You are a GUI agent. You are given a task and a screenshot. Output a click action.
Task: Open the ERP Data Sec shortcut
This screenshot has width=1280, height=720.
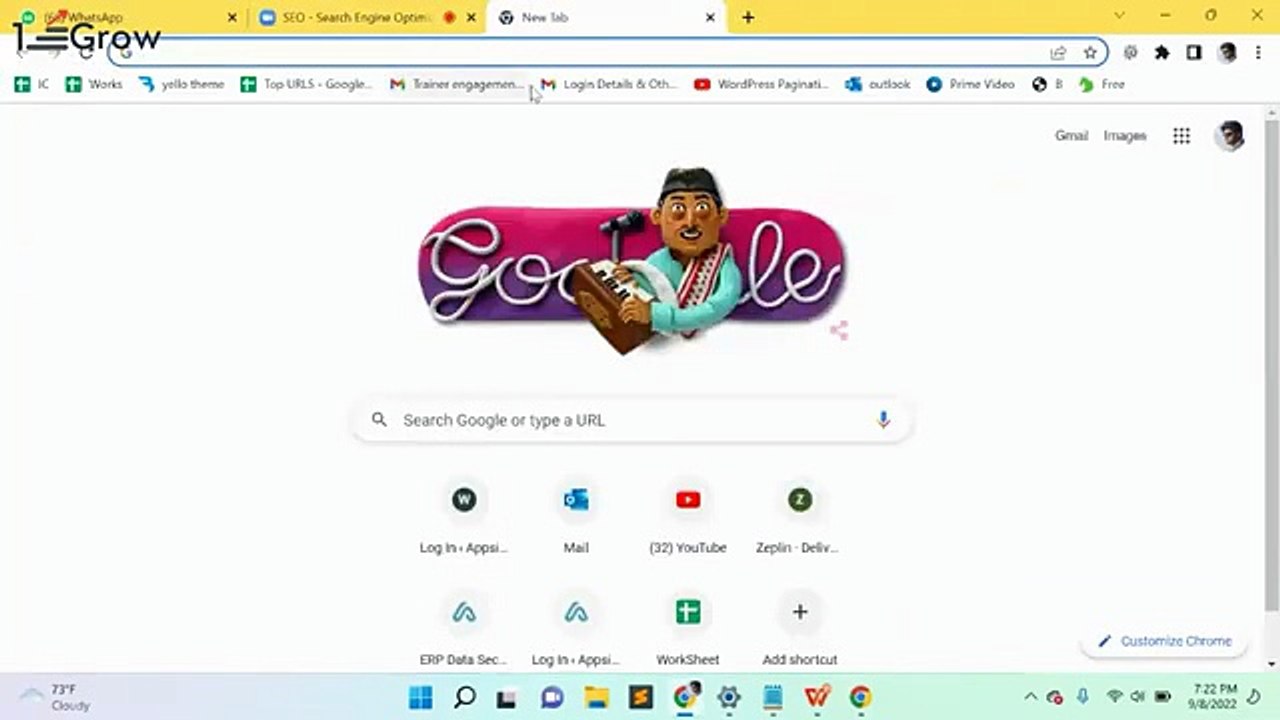click(x=464, y=629)
